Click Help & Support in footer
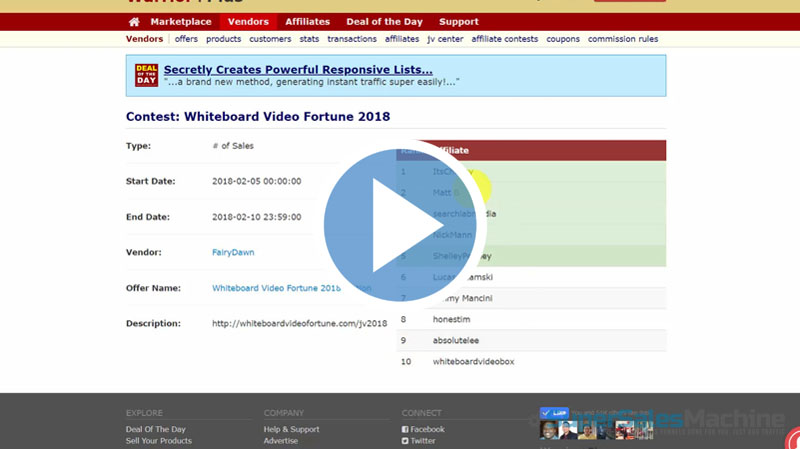The height and width of the screenshot is (449, 800). click(291, 429)
